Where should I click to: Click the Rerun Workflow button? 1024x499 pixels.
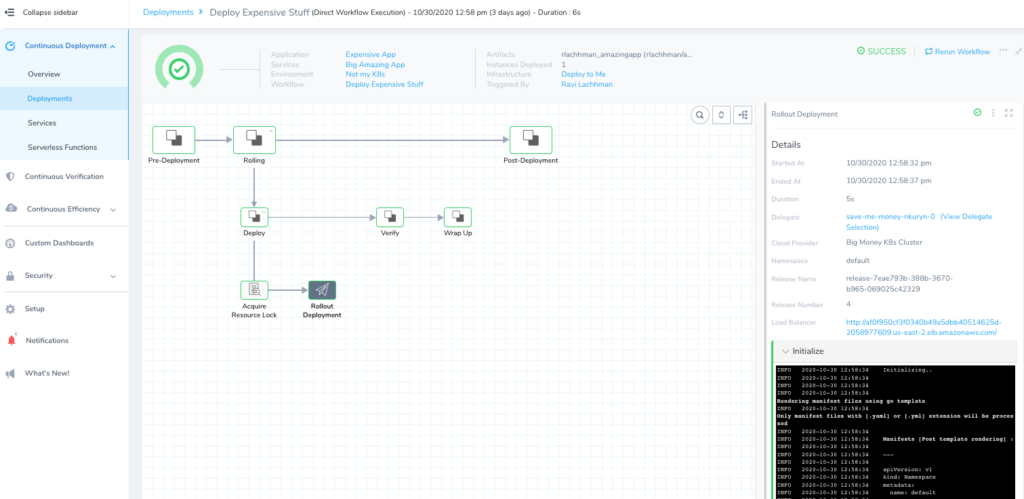(x=957, y=52)
